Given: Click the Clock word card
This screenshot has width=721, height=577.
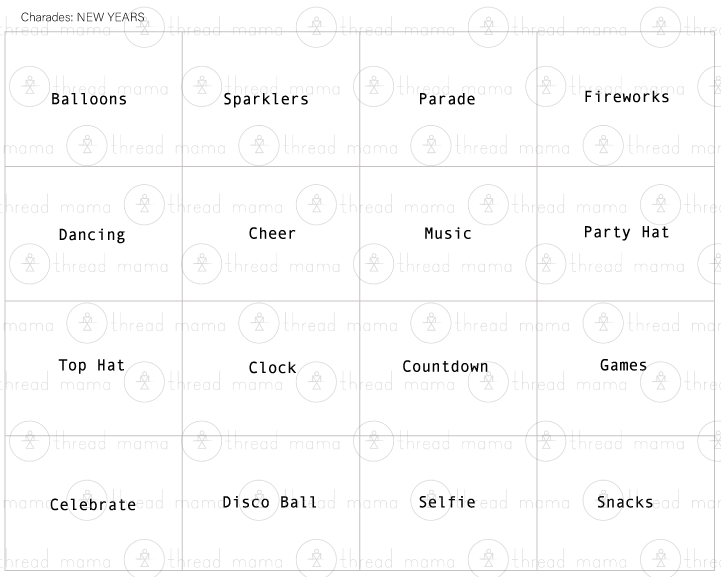Looking at the screenshot, I should pyautogui.click(x=272, y=368).
